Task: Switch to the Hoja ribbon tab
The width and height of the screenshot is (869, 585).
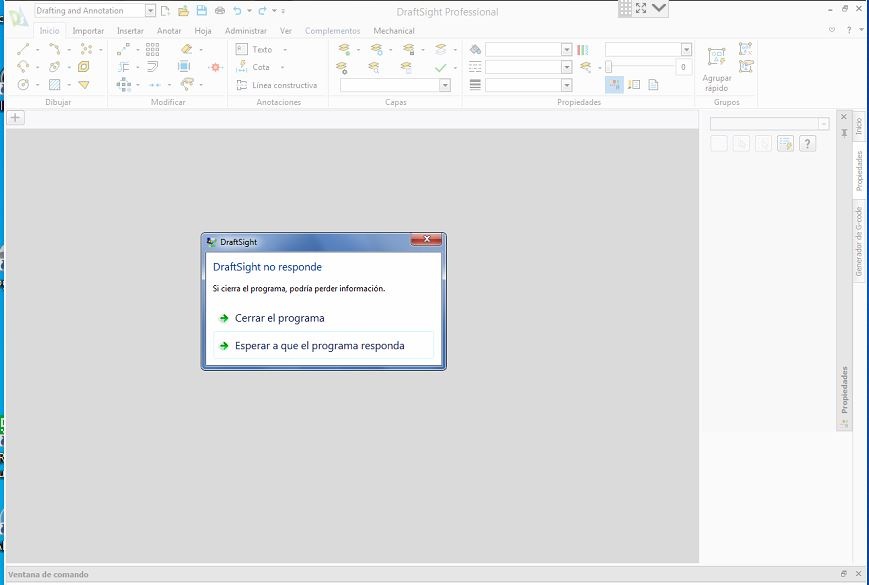Action: pos(203,31)
